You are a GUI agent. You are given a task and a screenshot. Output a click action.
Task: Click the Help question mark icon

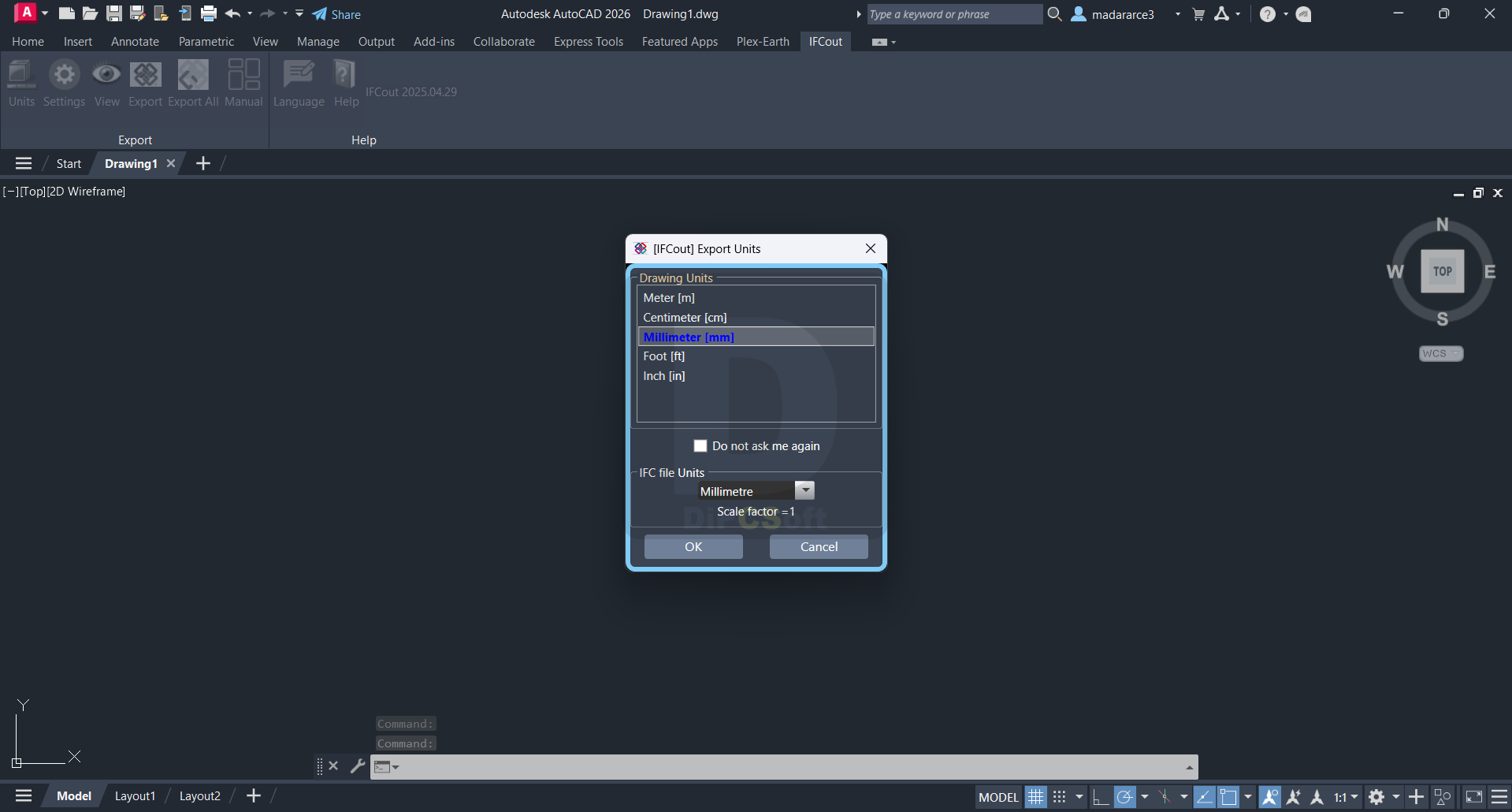click(x=1268, y=14)
